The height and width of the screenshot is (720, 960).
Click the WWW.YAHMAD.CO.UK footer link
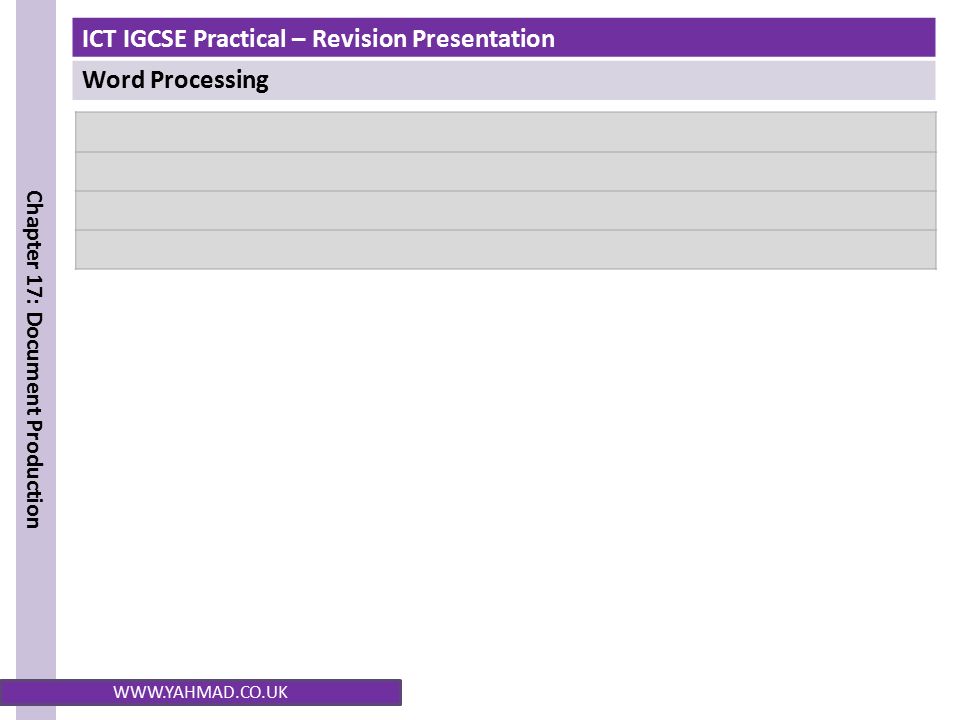coord(200,692)
